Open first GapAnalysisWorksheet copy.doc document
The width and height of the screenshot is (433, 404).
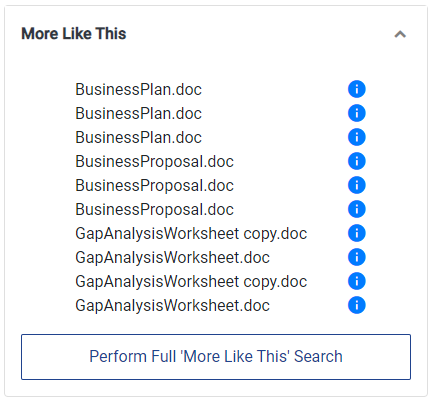[x=191, y=234]
